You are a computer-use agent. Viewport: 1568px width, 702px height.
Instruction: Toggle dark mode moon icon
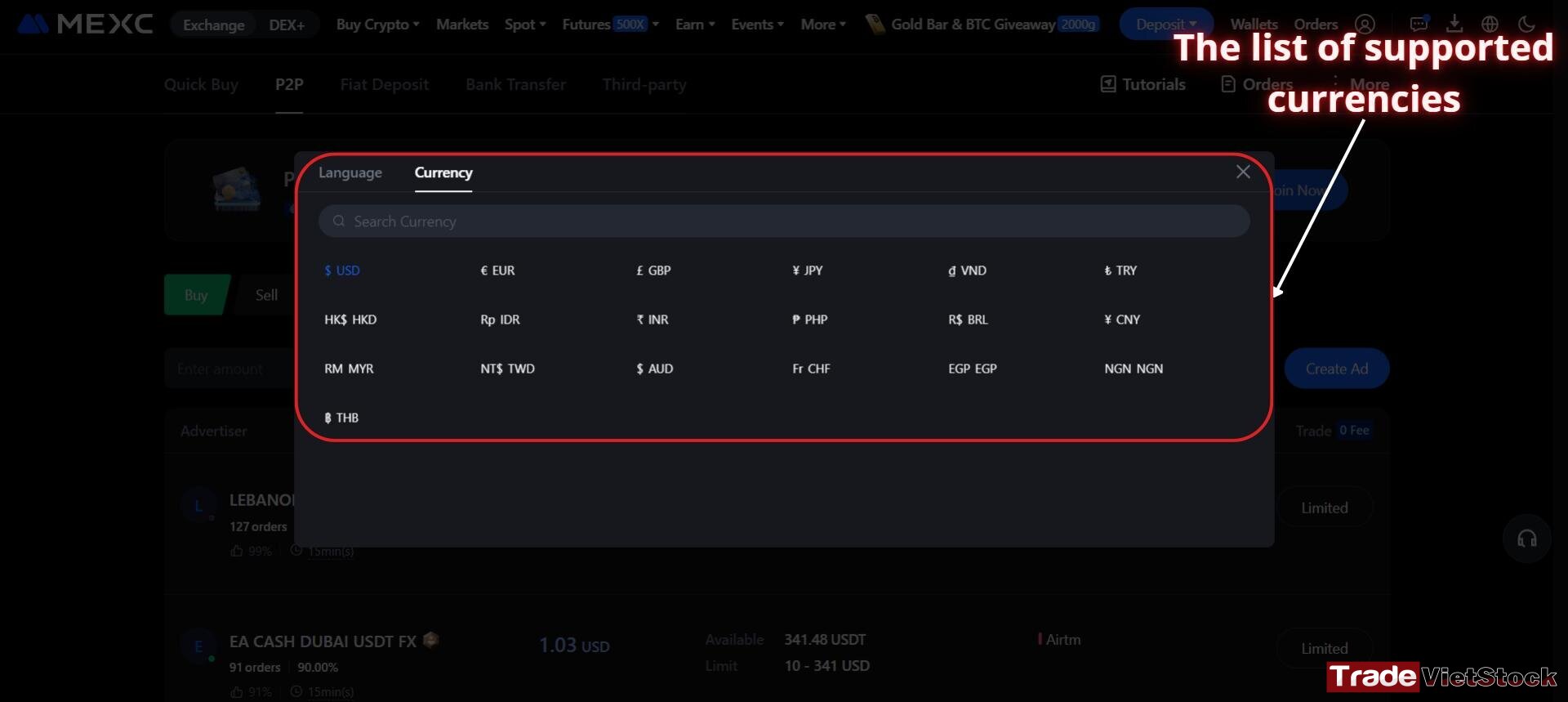click(1526, 25)
